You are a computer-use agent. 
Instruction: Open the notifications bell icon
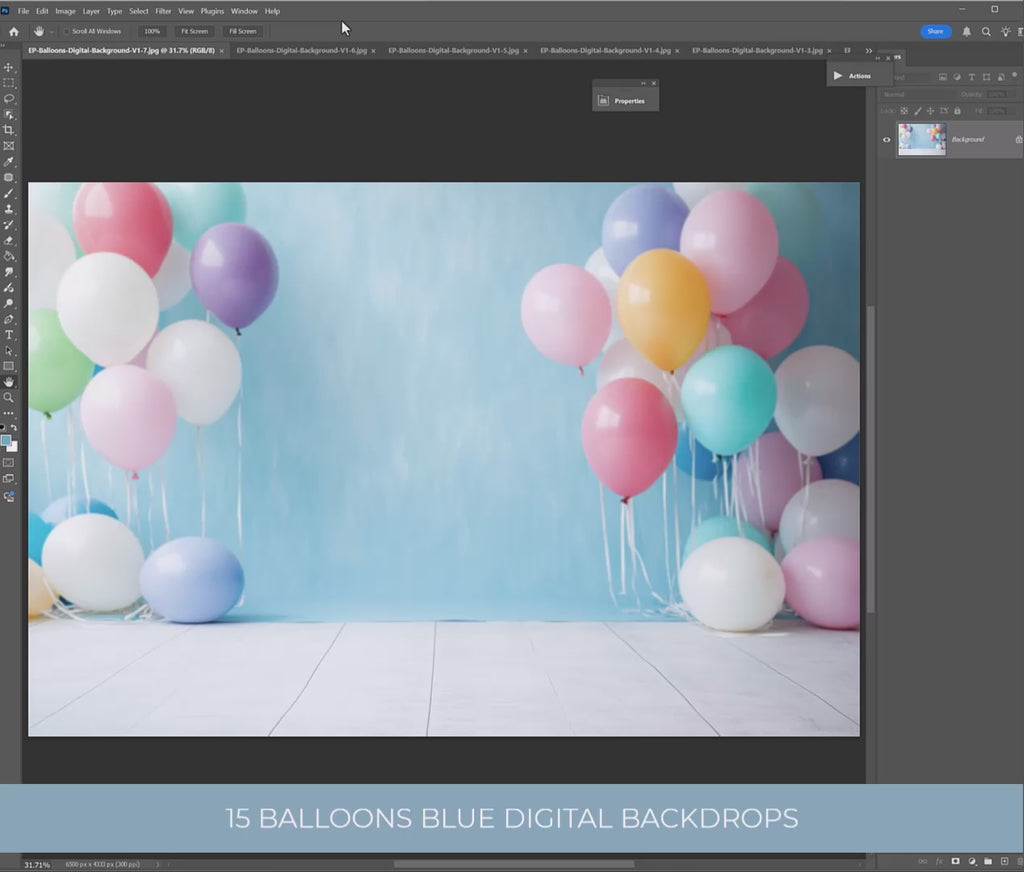point(966,31)
